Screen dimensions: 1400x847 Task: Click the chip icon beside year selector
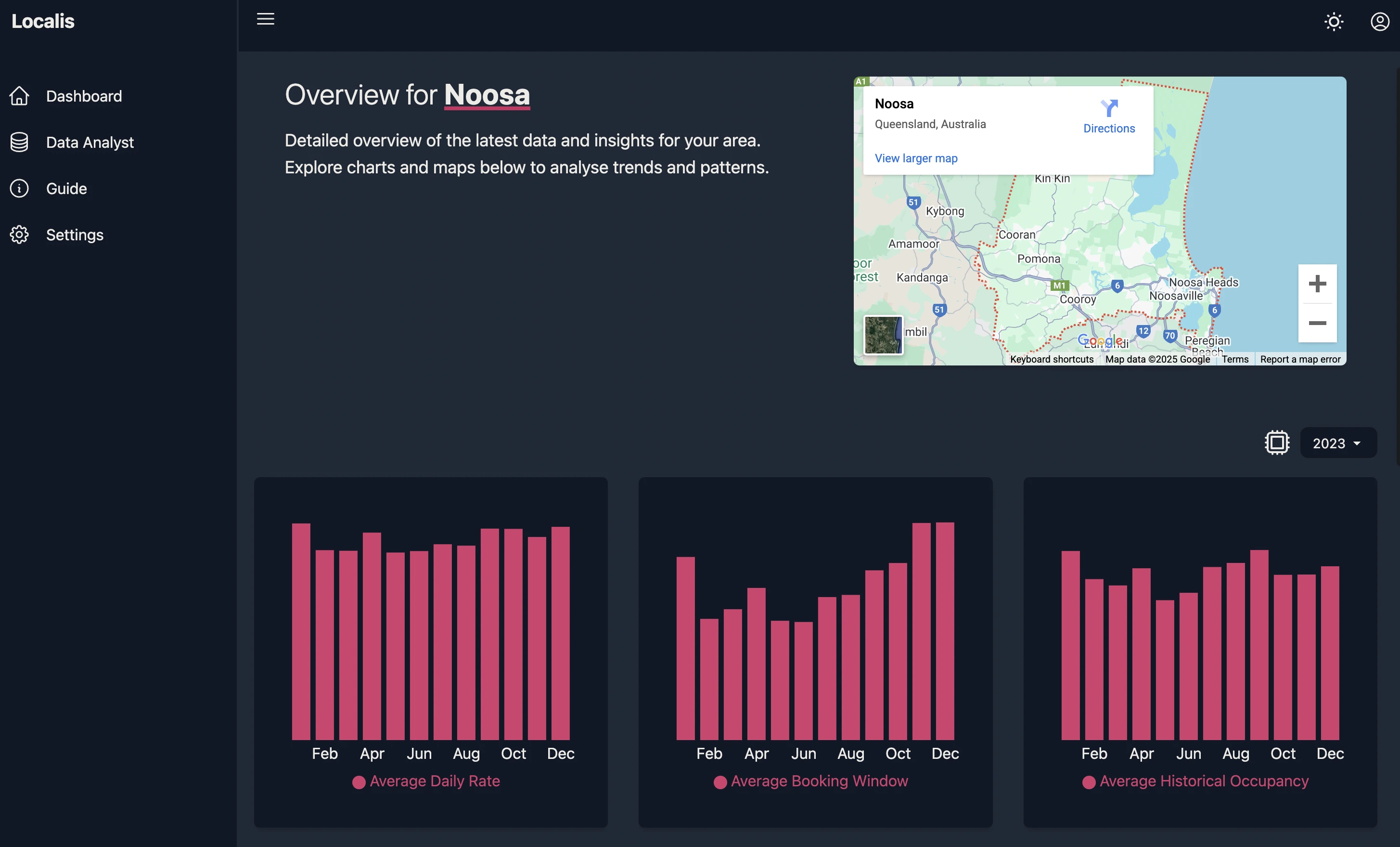coord(1277,442)
